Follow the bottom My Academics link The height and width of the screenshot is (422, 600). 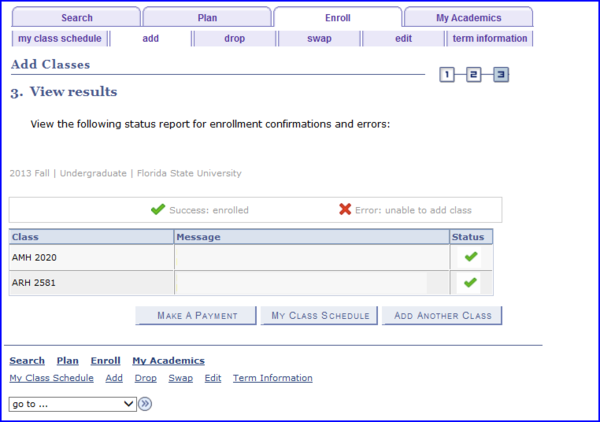pos(168,360)
